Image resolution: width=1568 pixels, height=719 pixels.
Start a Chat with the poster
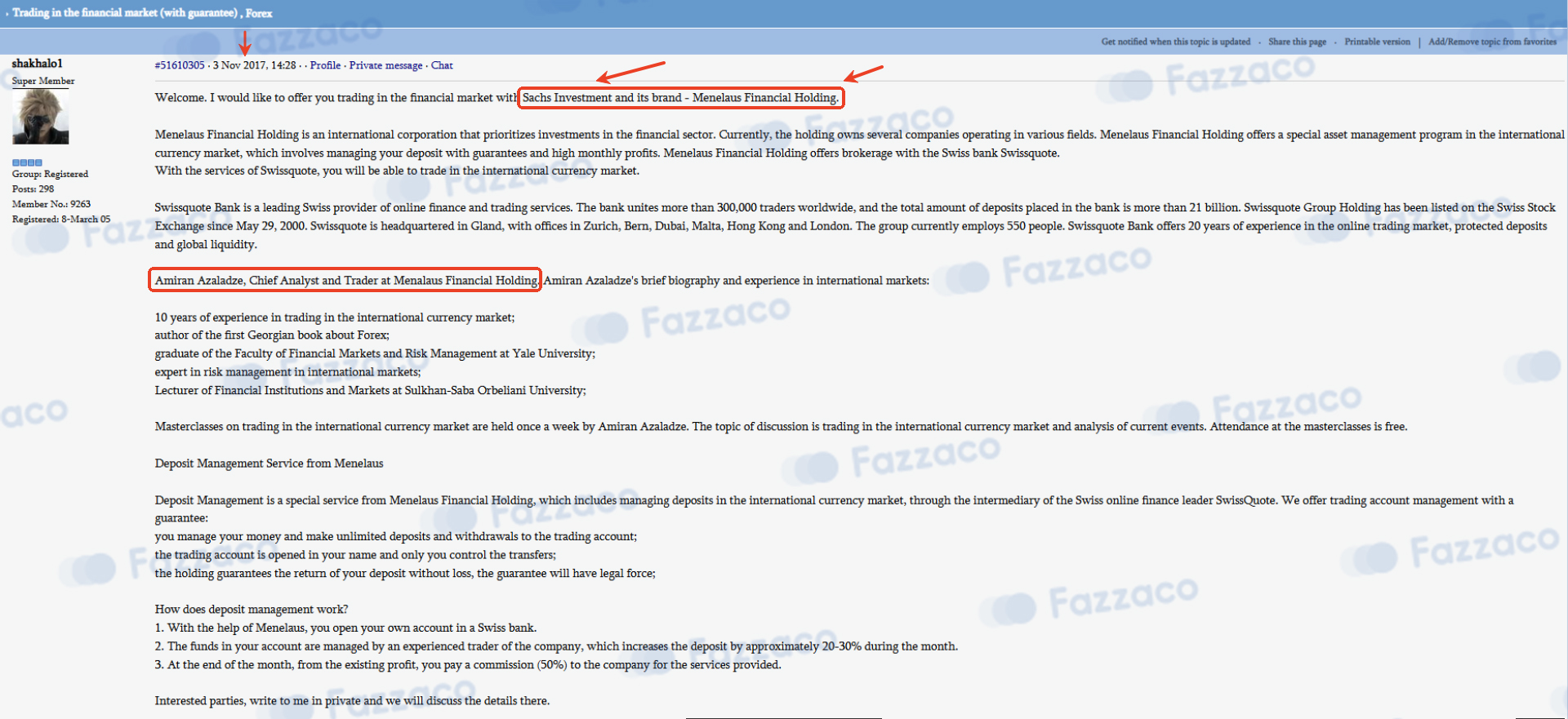click(x=442, y=65)
